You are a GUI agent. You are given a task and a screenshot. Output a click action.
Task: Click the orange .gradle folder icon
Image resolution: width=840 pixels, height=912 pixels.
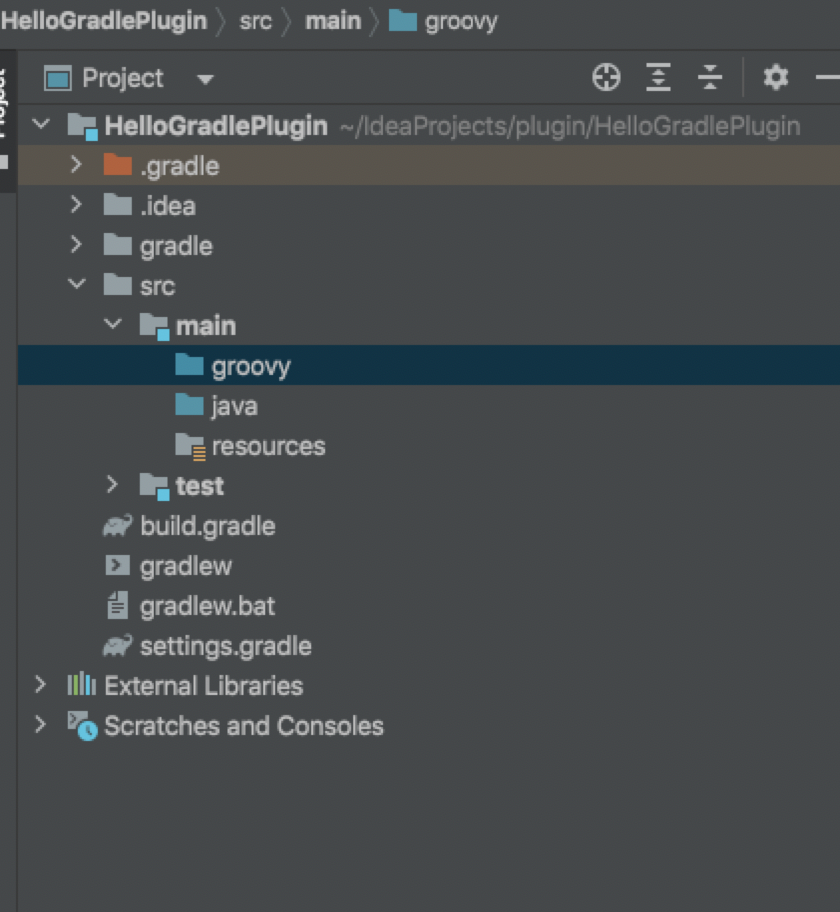click(118, 165)
